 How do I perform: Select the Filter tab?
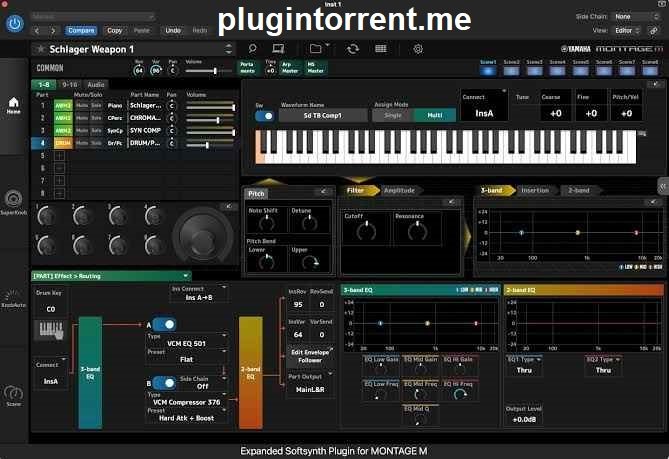[x=358, y=190]
